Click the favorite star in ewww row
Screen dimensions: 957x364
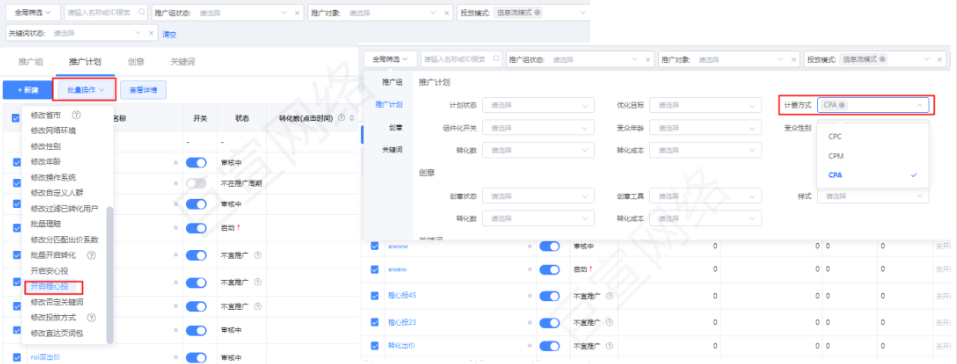(x=530, y=246)
